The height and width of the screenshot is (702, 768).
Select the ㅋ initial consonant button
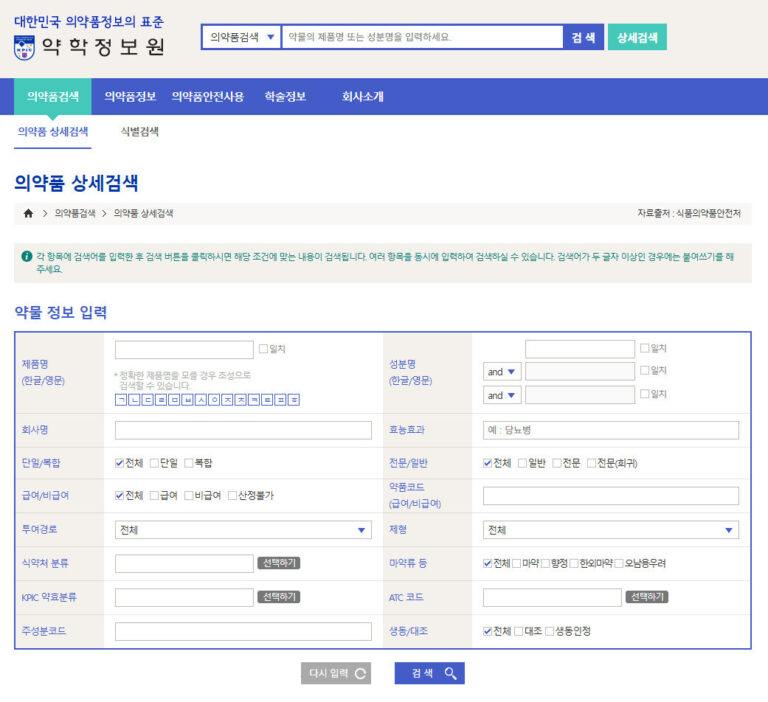254,400
